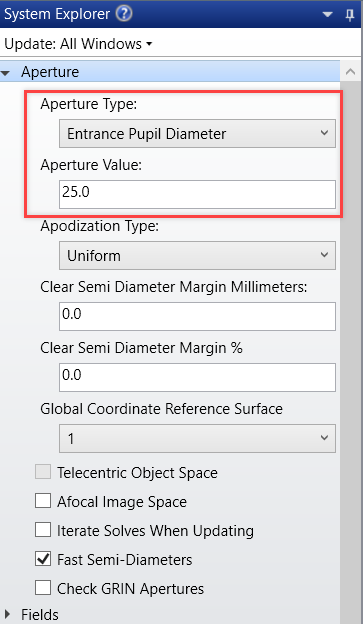363x624 pixels.
Task: Click the Aperture Value field
Action: tap(197, 194)
